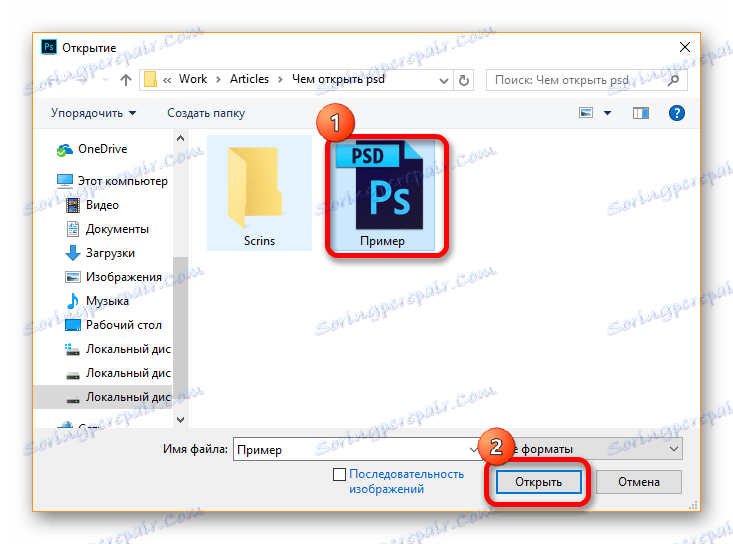Expand the breadcrumb chevron before Work

click(x=167, y=80)
